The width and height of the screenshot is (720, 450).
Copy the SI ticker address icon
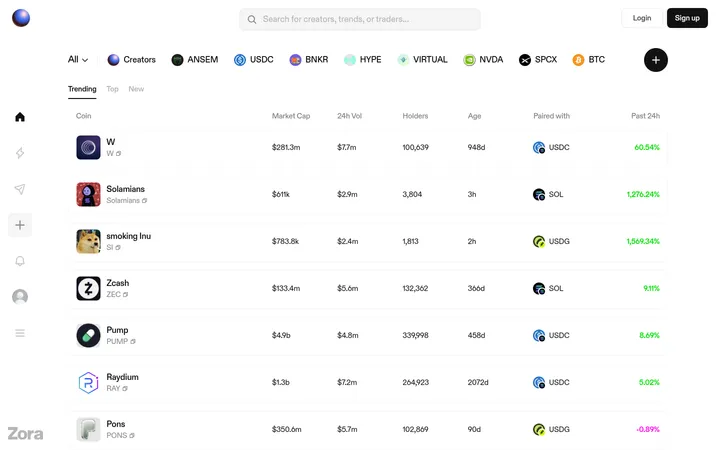coord(118,248)
